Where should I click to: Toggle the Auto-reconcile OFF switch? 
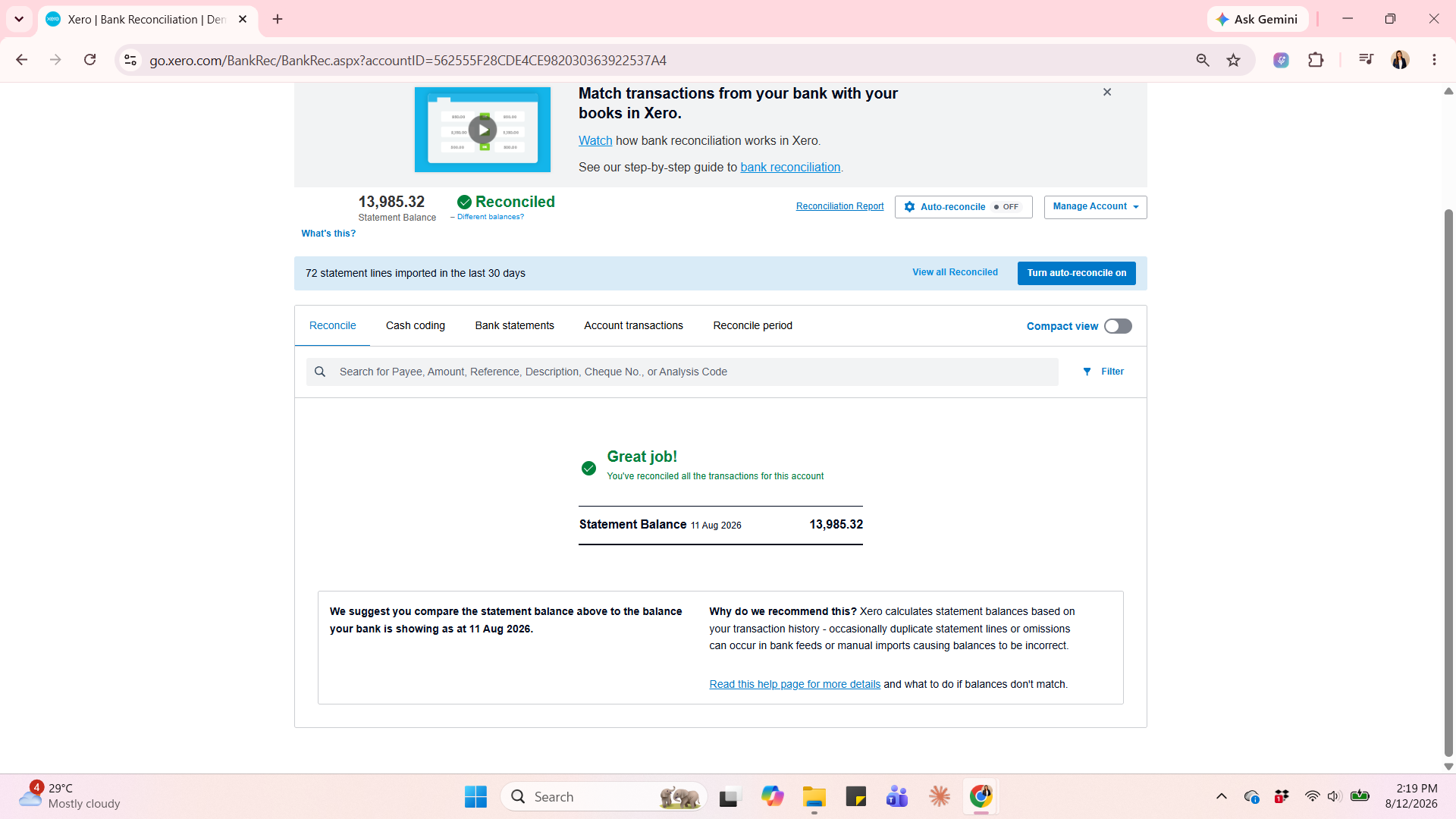1006,207
